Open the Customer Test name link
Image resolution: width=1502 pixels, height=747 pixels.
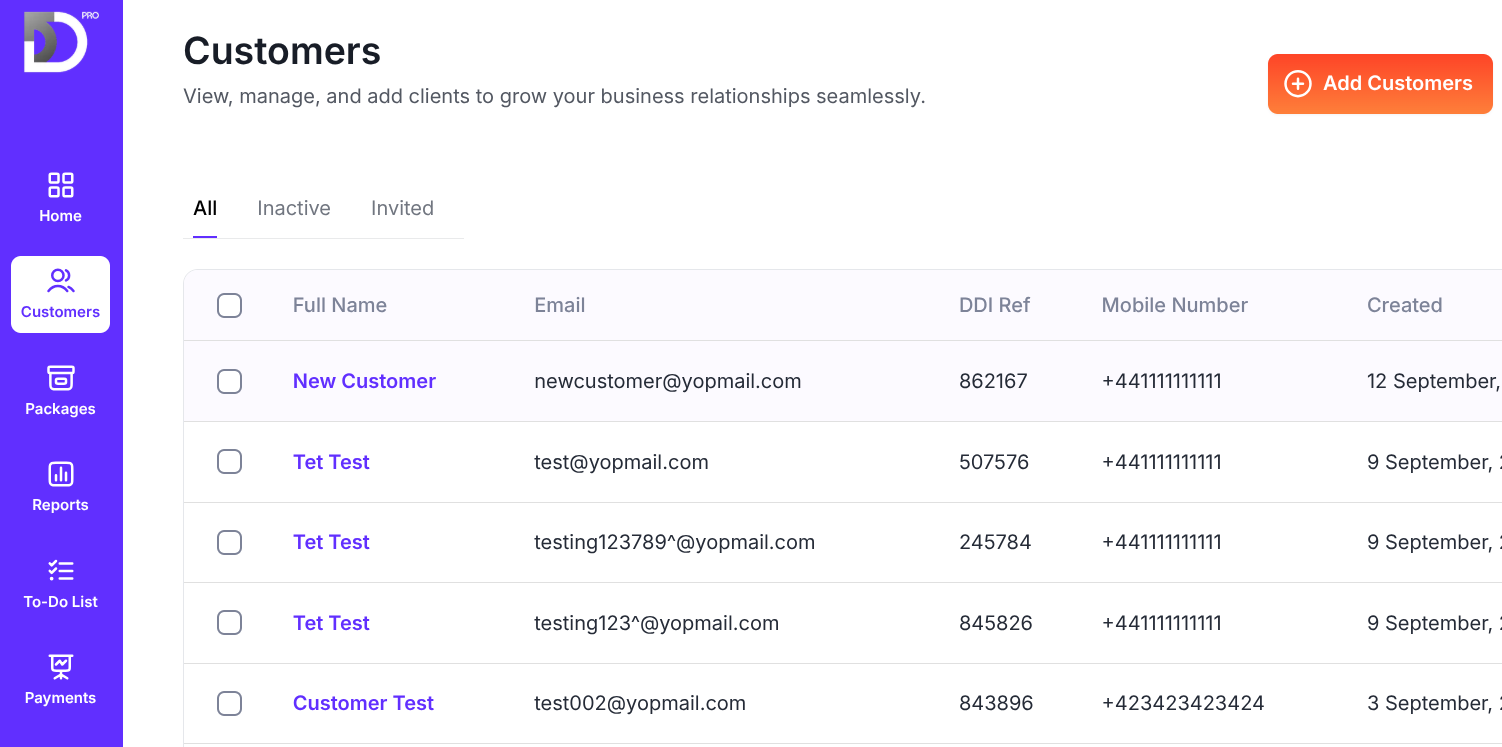(363, 703)
